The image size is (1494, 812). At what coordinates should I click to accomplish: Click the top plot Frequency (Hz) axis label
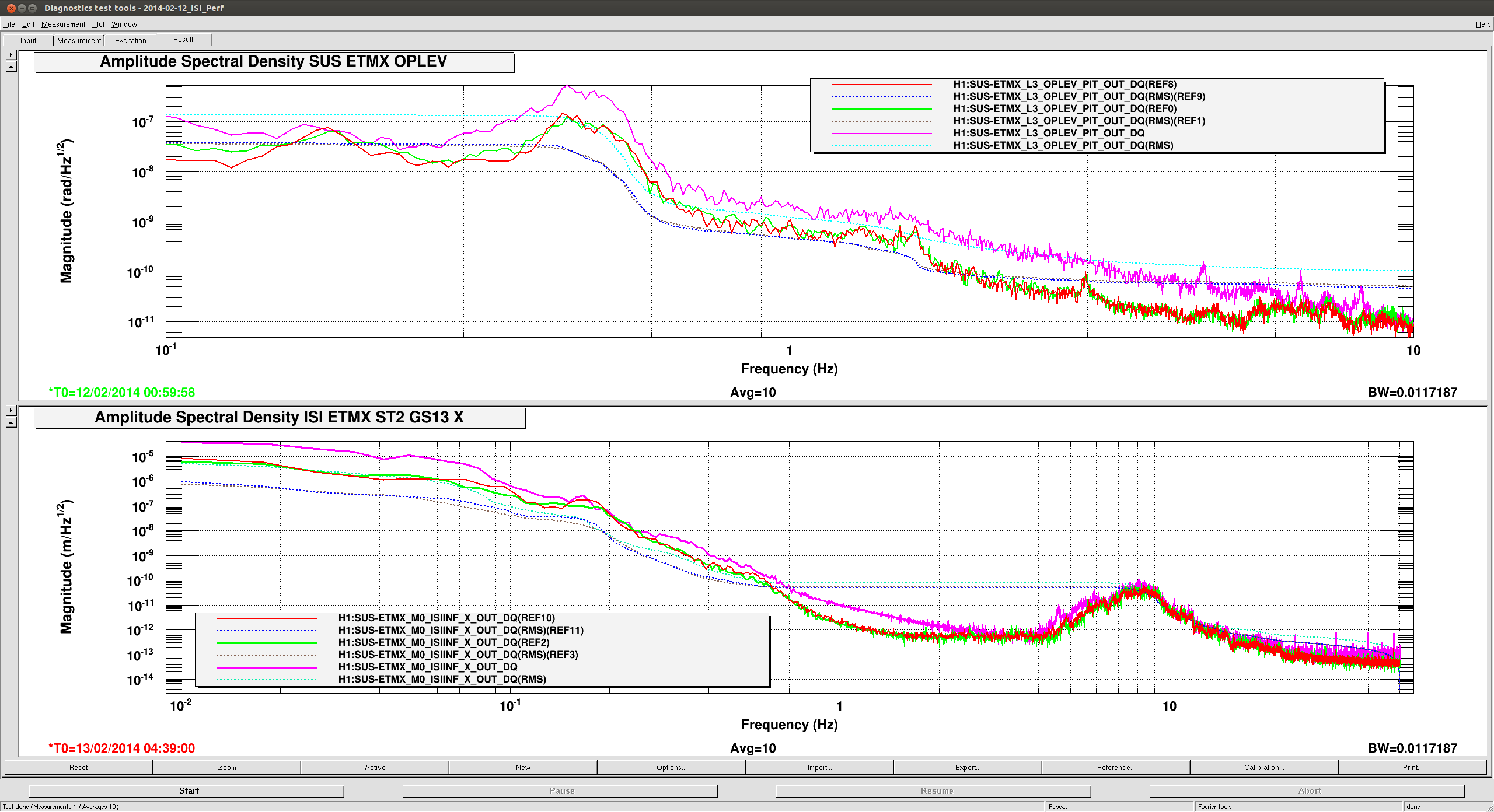point(789,369)
